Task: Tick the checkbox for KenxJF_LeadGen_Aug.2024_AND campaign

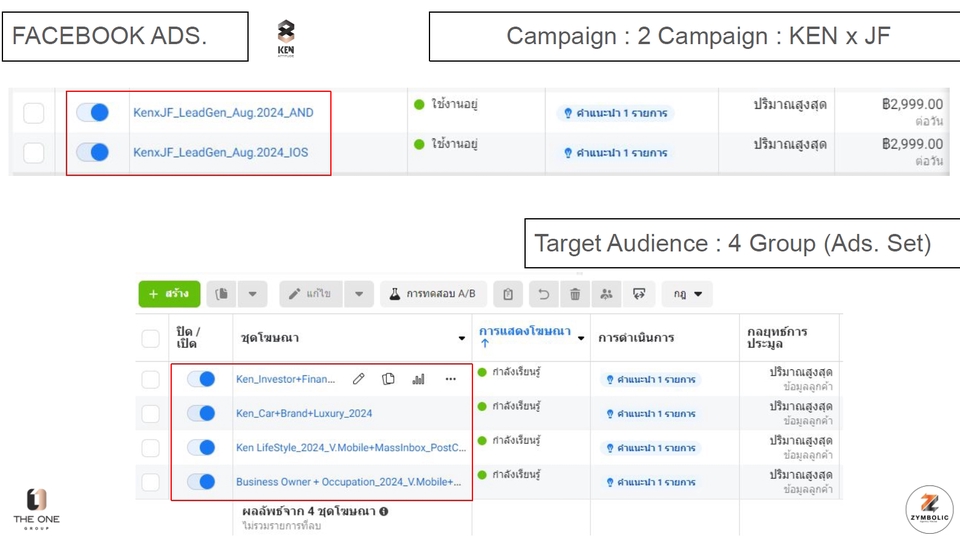Action: click(x=34, y=113)
